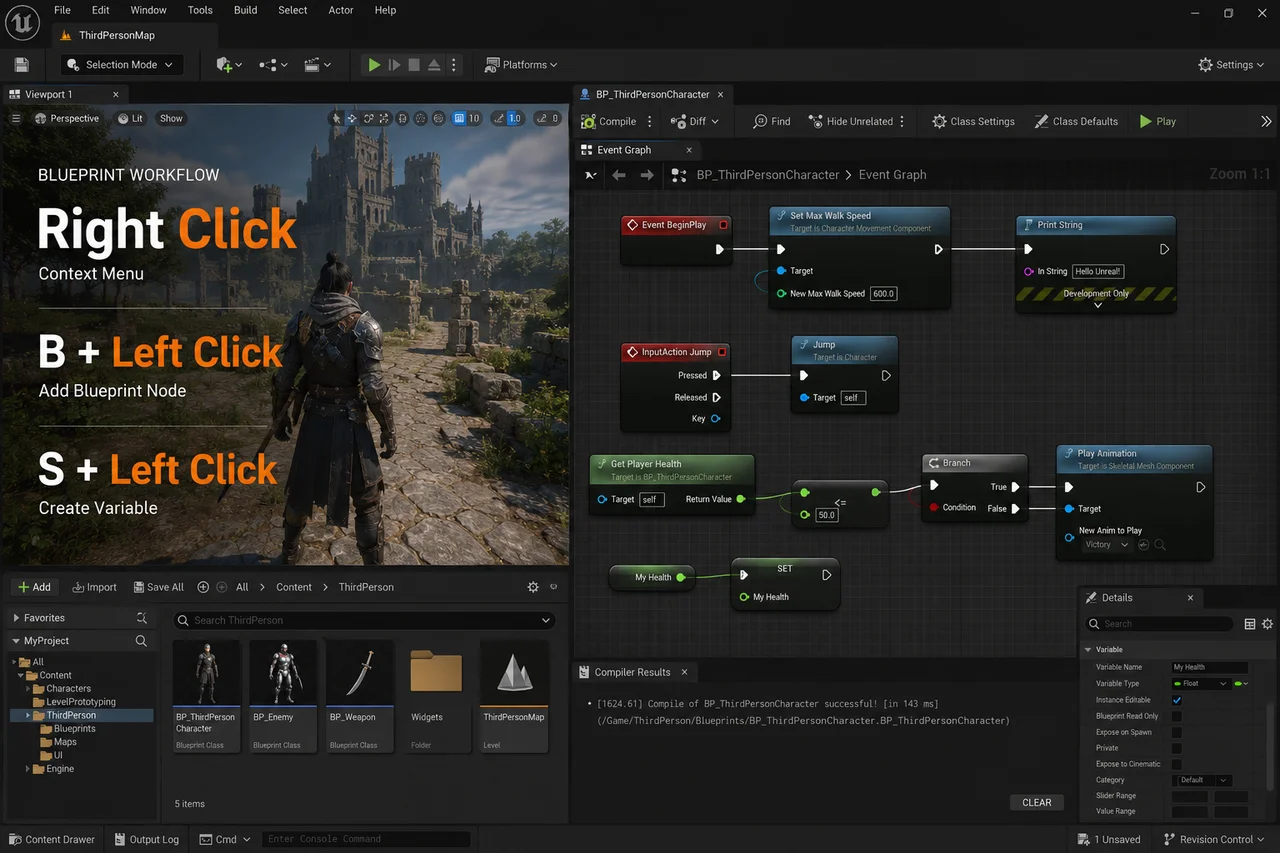
Task: Open the Settings dropdown in top-right
Action: 1233,64
